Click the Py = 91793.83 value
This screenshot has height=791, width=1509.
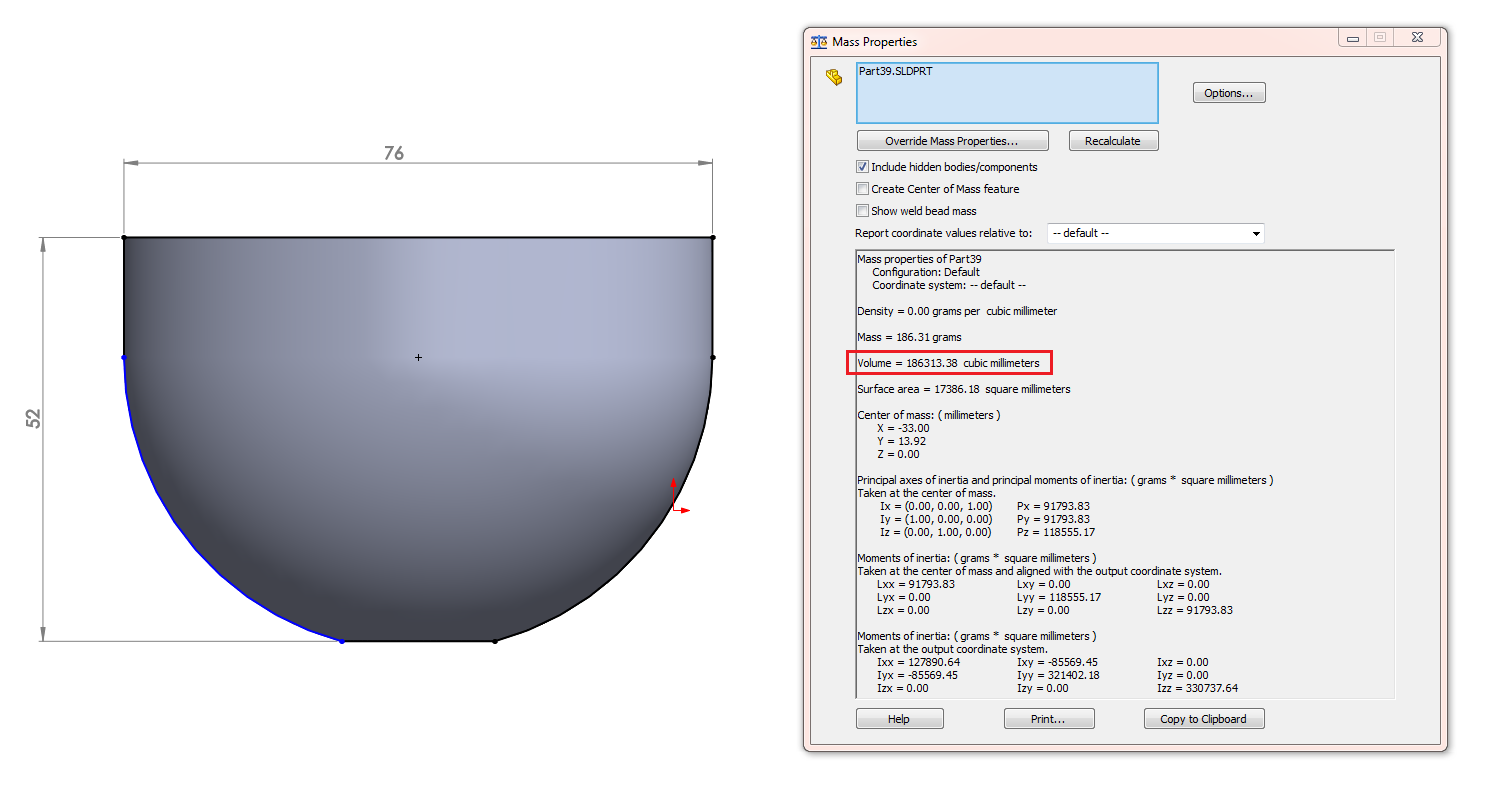coord(1053,519)
